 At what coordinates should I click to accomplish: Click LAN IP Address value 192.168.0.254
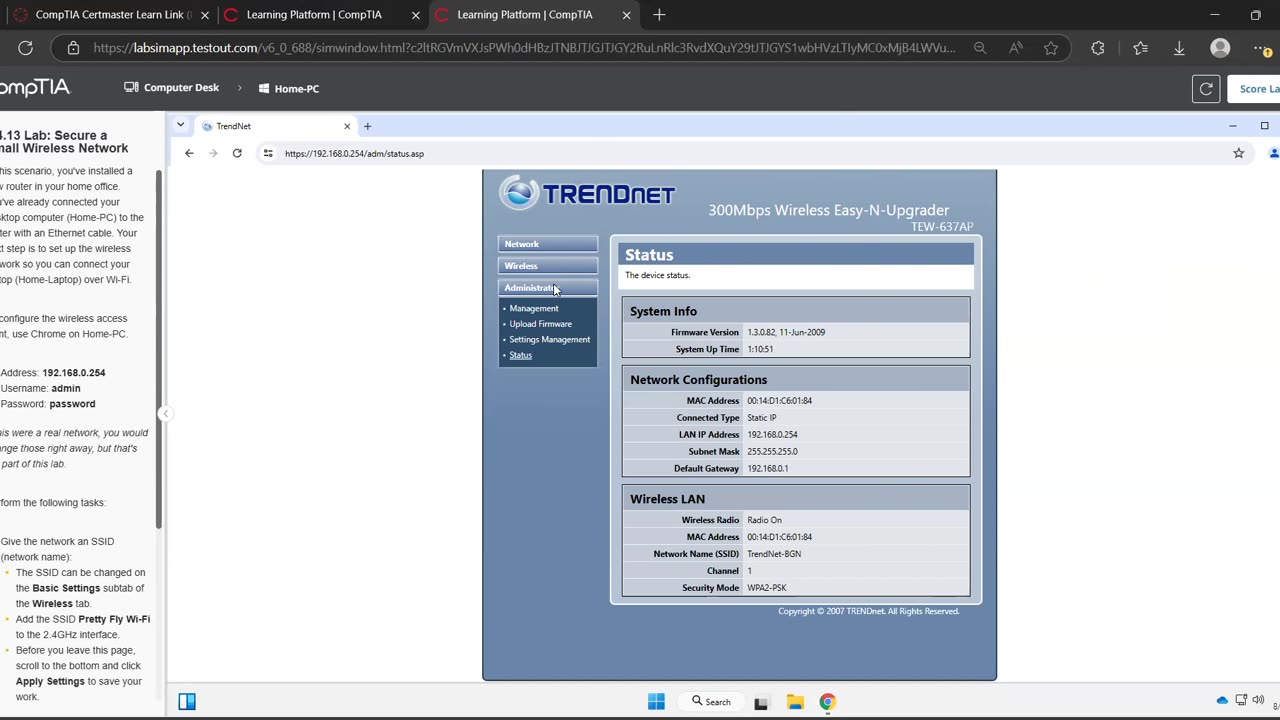tap(772, 435)
